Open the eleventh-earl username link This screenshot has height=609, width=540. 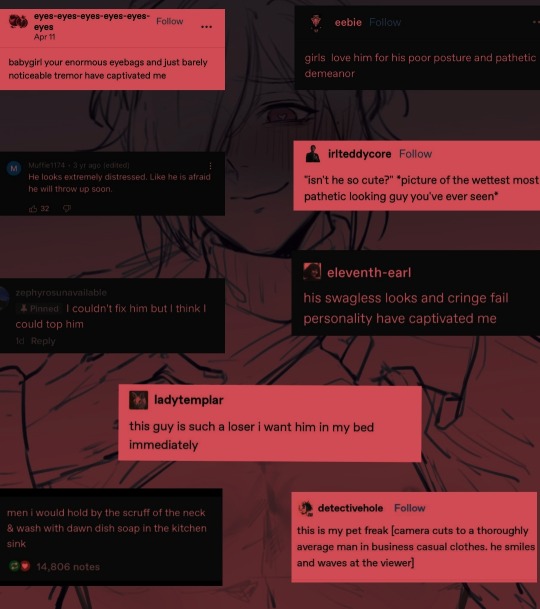click(369, 273)
